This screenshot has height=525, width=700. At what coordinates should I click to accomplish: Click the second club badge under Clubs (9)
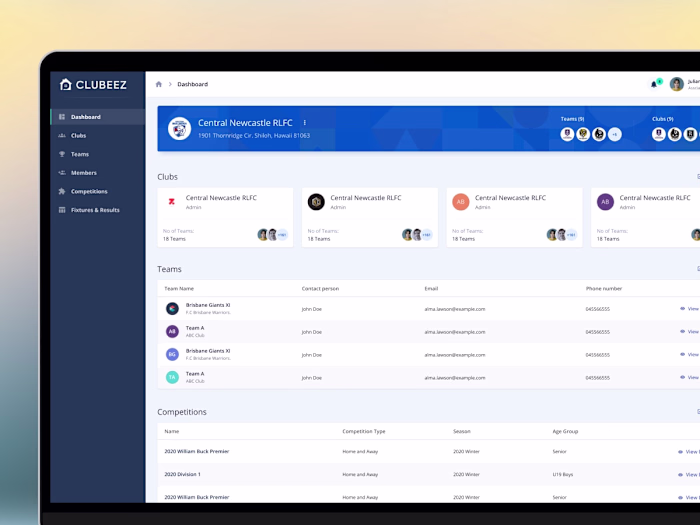click(674, 134)
